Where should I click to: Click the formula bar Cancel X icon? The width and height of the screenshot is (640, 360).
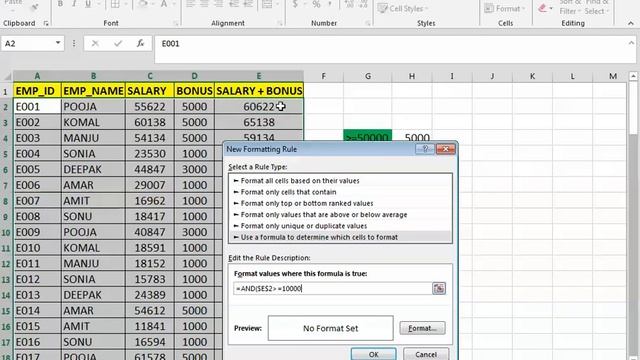[95, 43]
